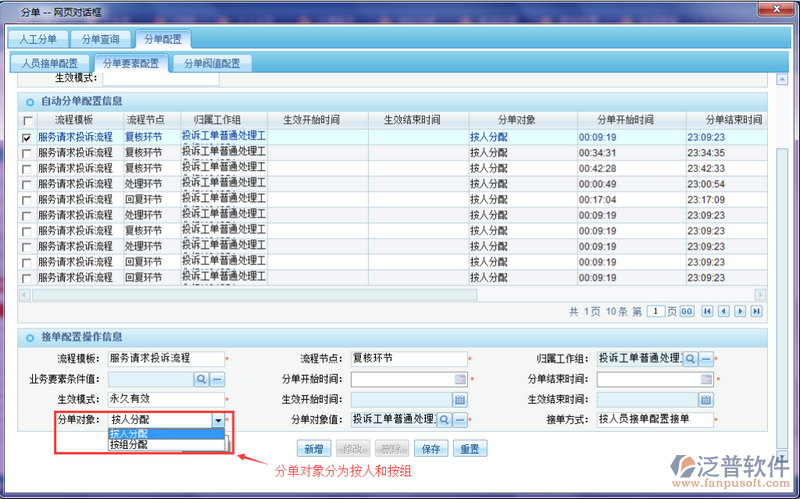
Task: Click search icon beside 分单对象值 field
Action: 444,420
